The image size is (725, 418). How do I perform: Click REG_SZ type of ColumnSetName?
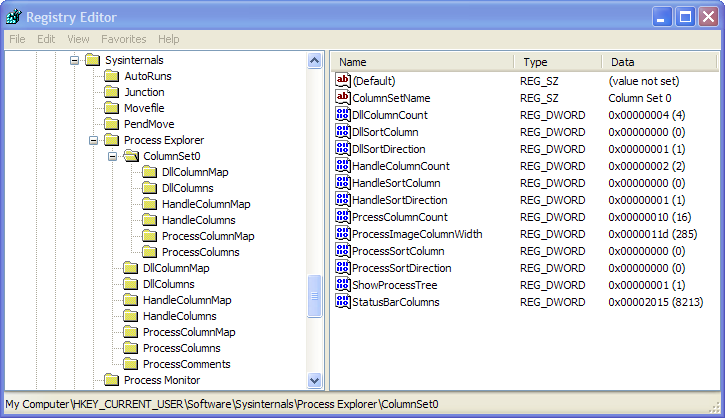point(539,98)
